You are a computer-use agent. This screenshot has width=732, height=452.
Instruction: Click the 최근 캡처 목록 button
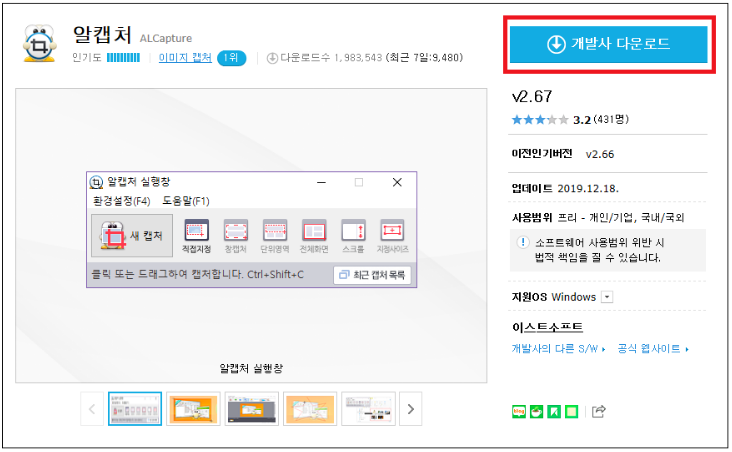point(372,275)
